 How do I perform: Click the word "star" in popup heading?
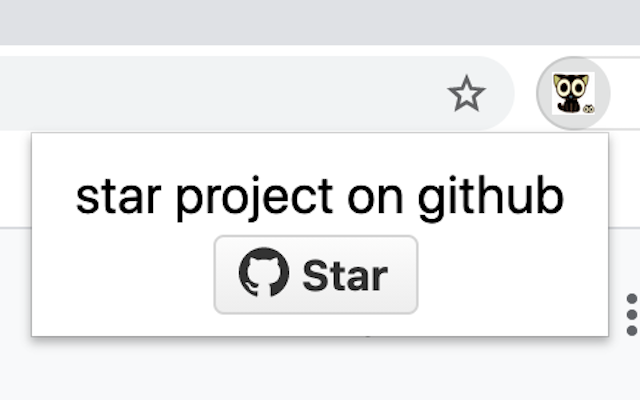118,198
